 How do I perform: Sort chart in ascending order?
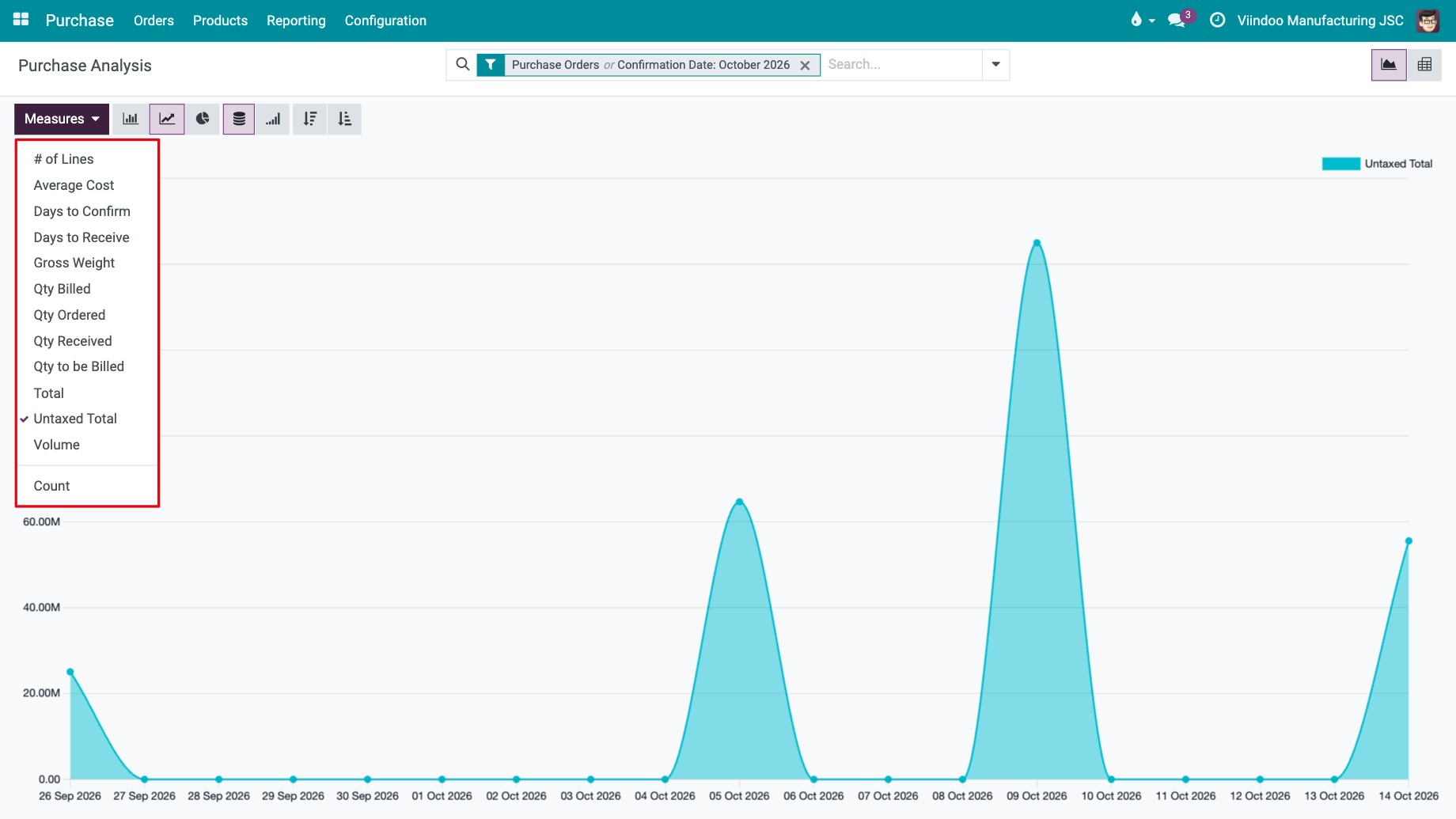click(345, 119)
